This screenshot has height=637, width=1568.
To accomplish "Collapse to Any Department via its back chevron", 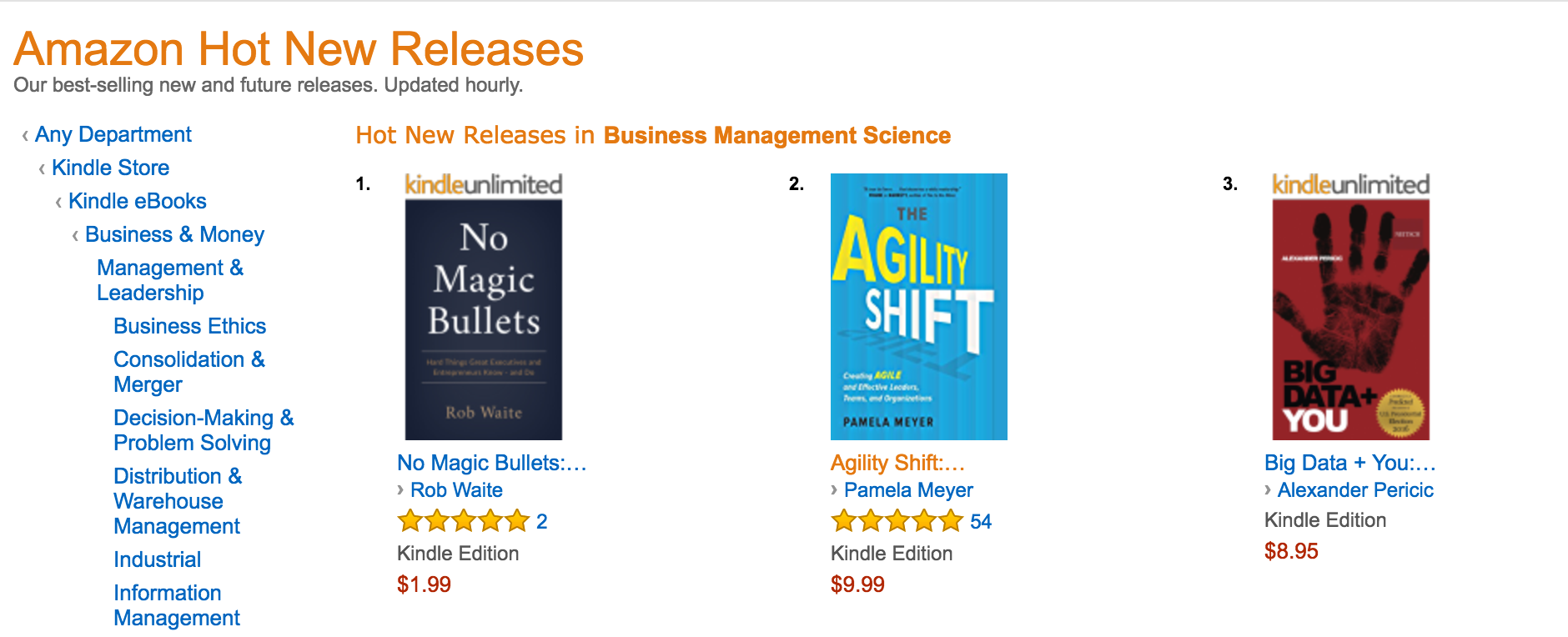I will 113,134.
